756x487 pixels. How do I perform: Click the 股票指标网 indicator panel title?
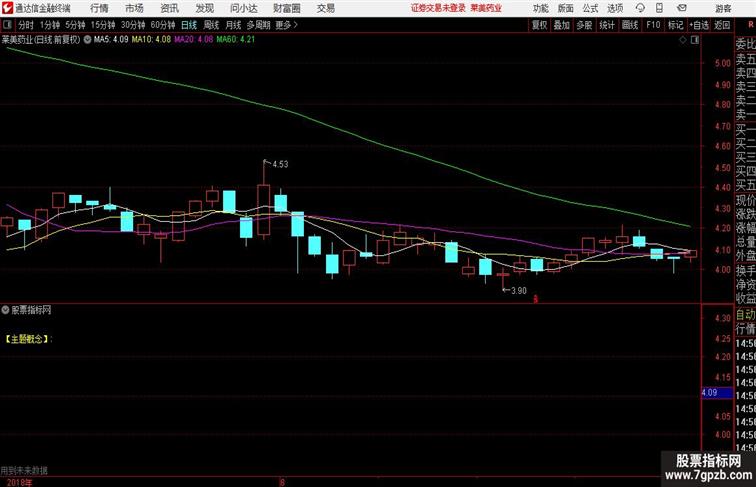(x=31, y=310)
